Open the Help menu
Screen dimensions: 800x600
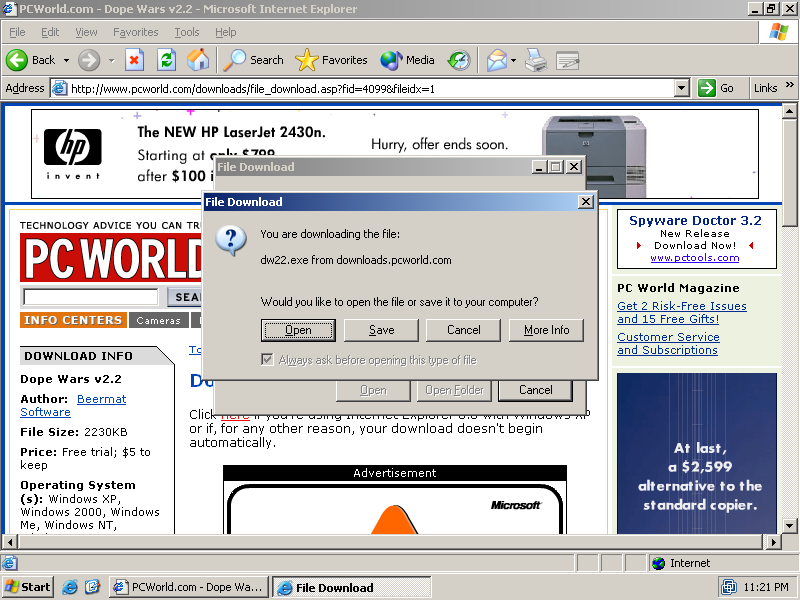226,32
